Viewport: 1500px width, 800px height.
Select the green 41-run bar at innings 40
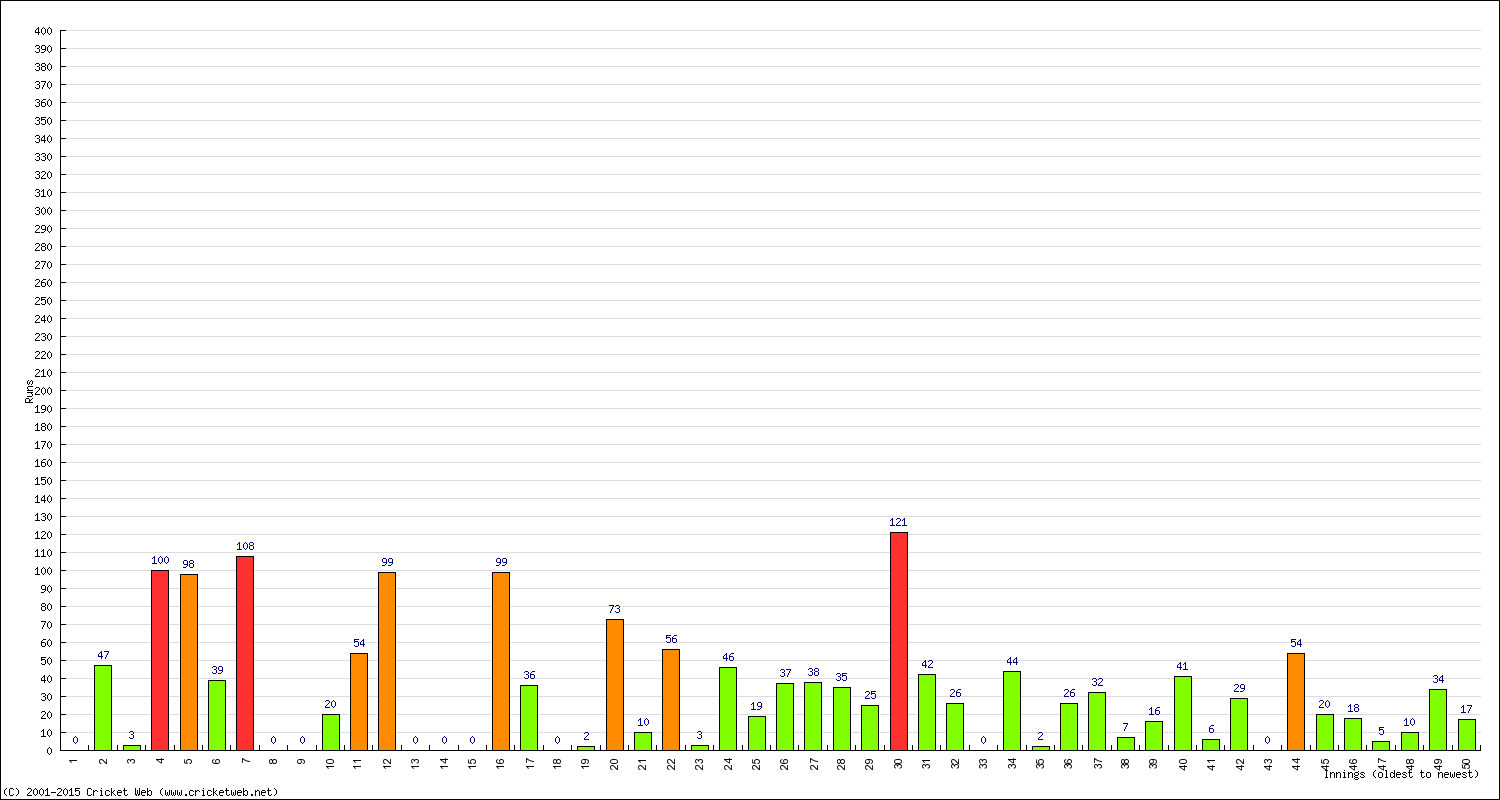1183,713
